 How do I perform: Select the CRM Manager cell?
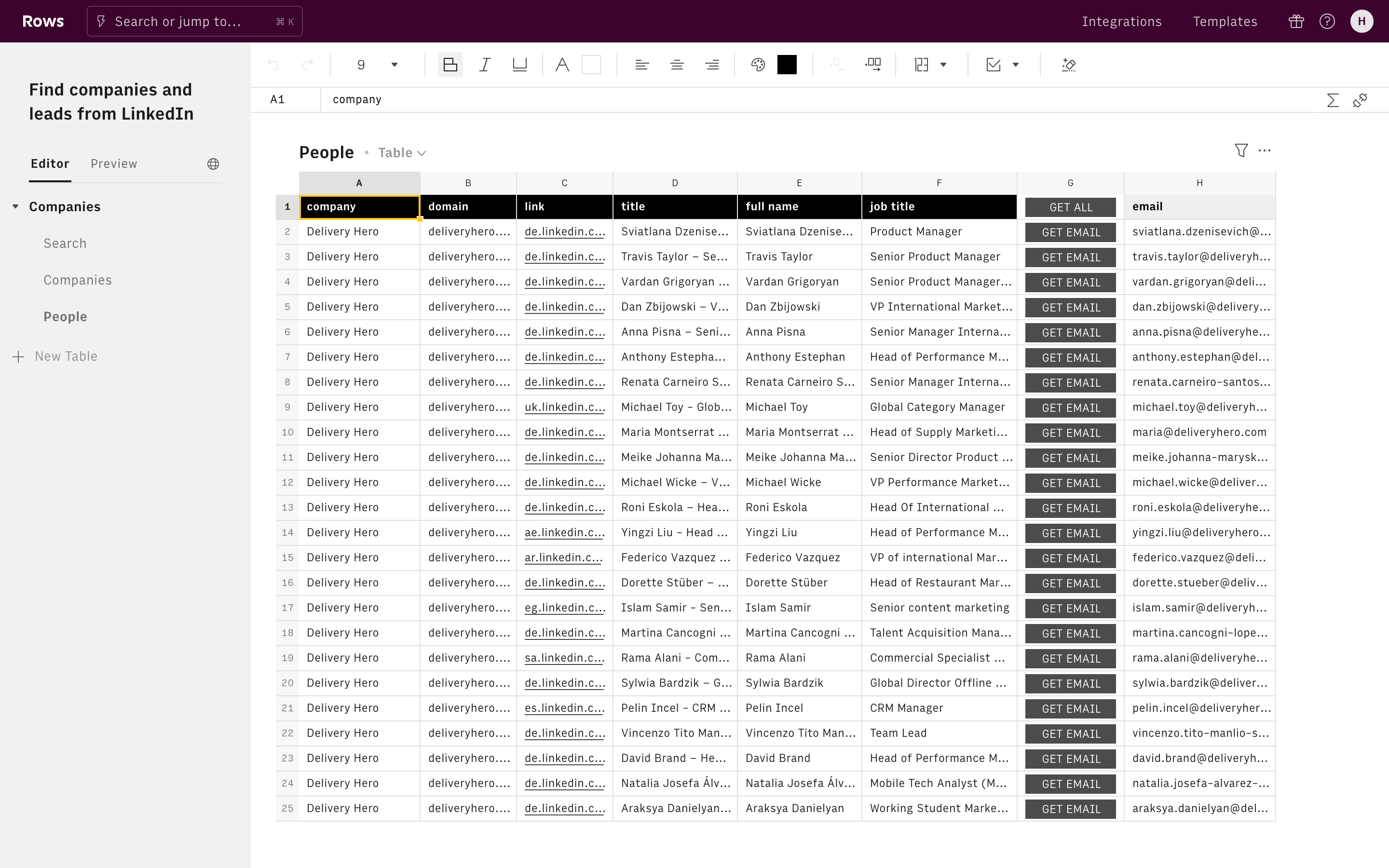pos(939,708)
